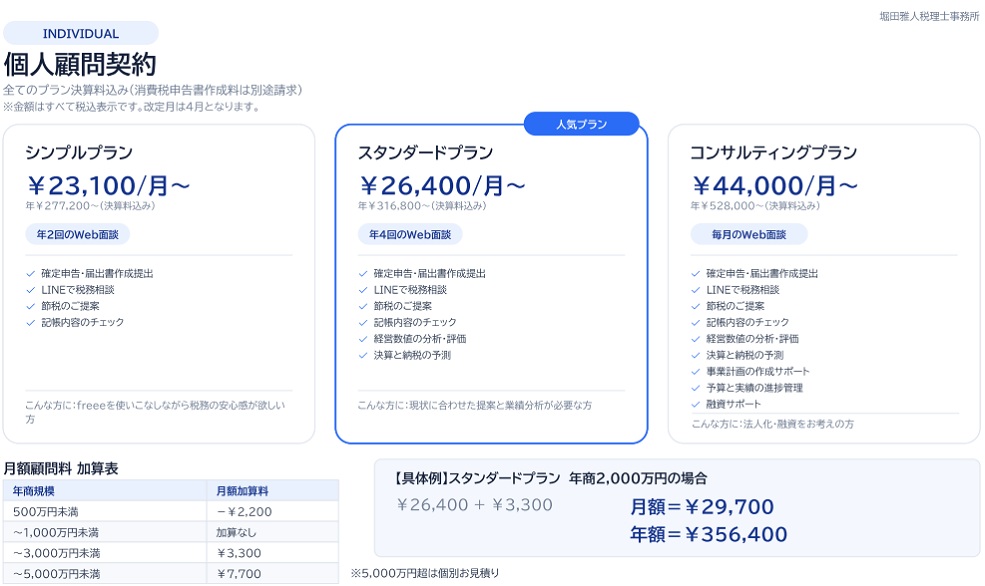Select the 年¥316,800〜 annual price text
This screenshot has width=985, height=586.
coord(422,206)
